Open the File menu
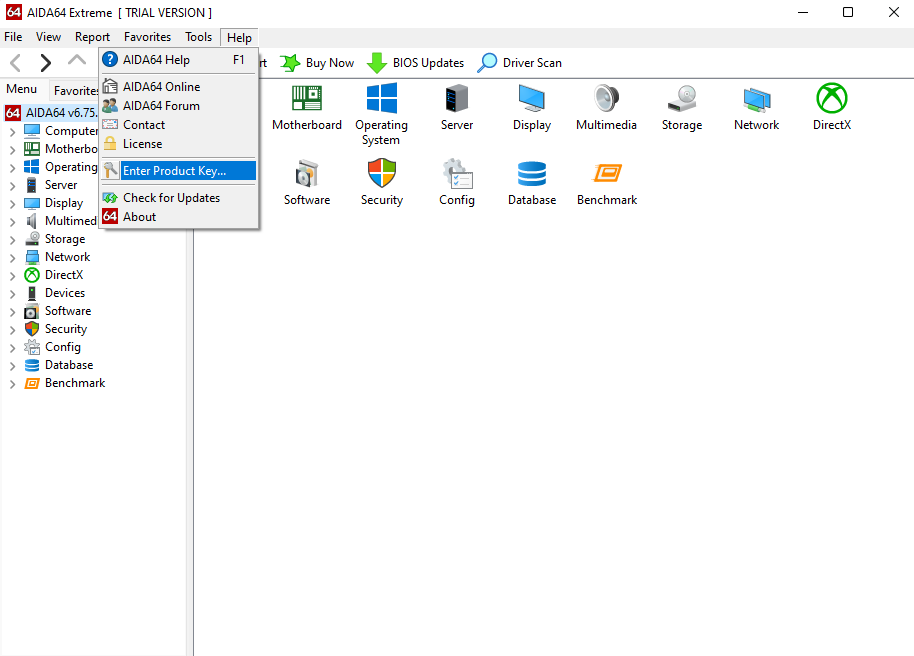Screen dimensions: 914x656 [13, 37]
